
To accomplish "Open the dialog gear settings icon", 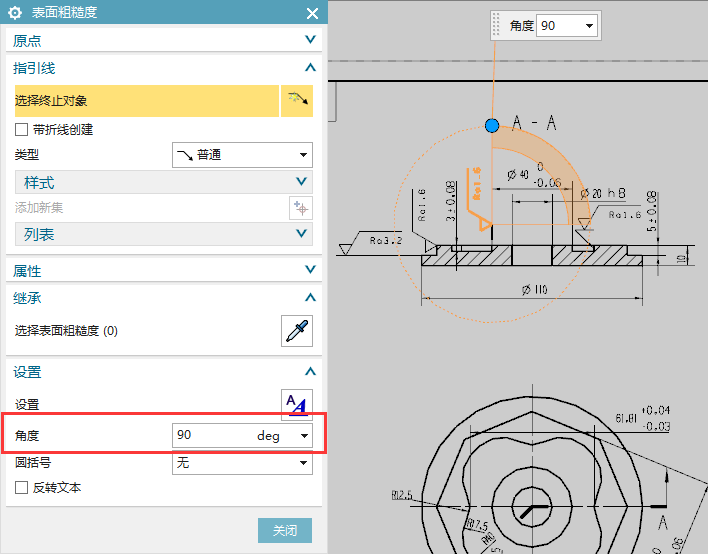I will click(x=15, y=13).
